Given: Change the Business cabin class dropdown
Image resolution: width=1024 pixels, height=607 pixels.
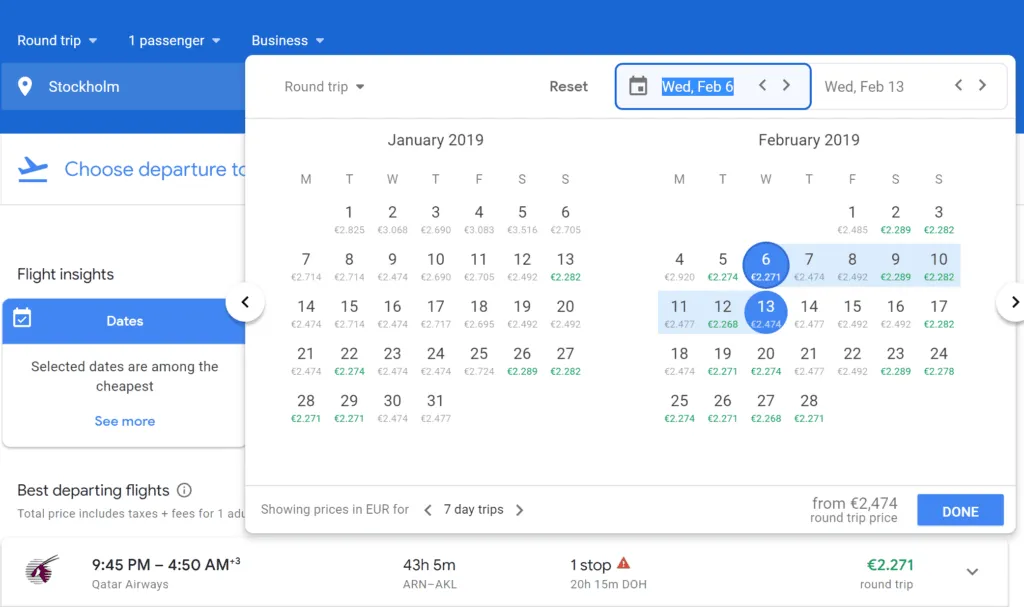Looking at the screenshot, I should tap(288, 41).
